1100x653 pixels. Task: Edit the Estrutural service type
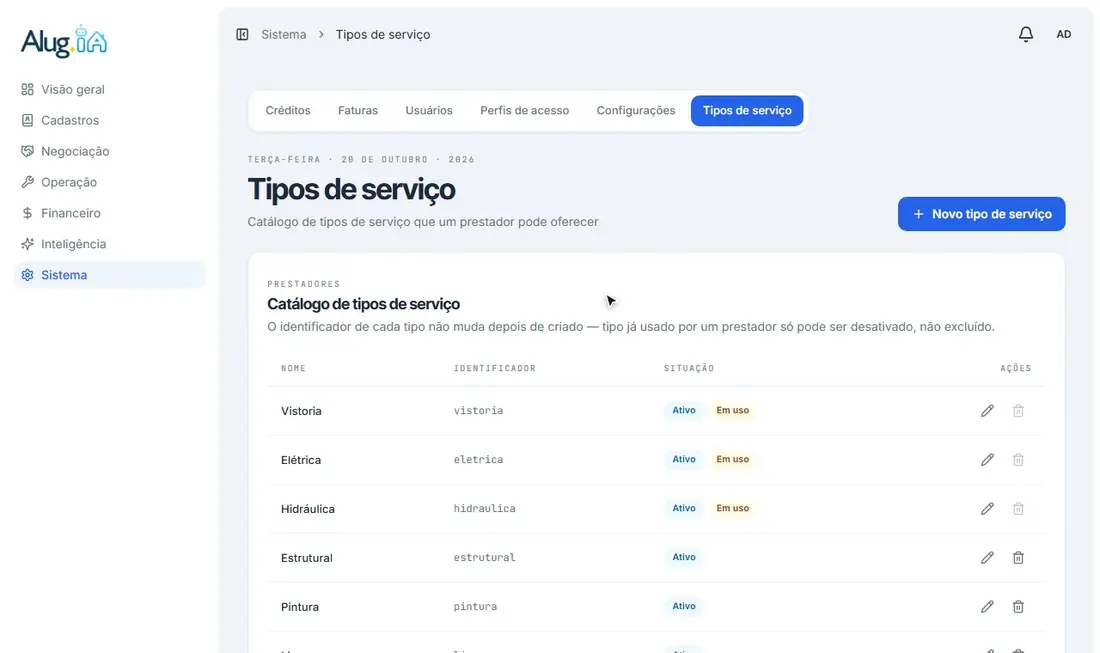987,558
